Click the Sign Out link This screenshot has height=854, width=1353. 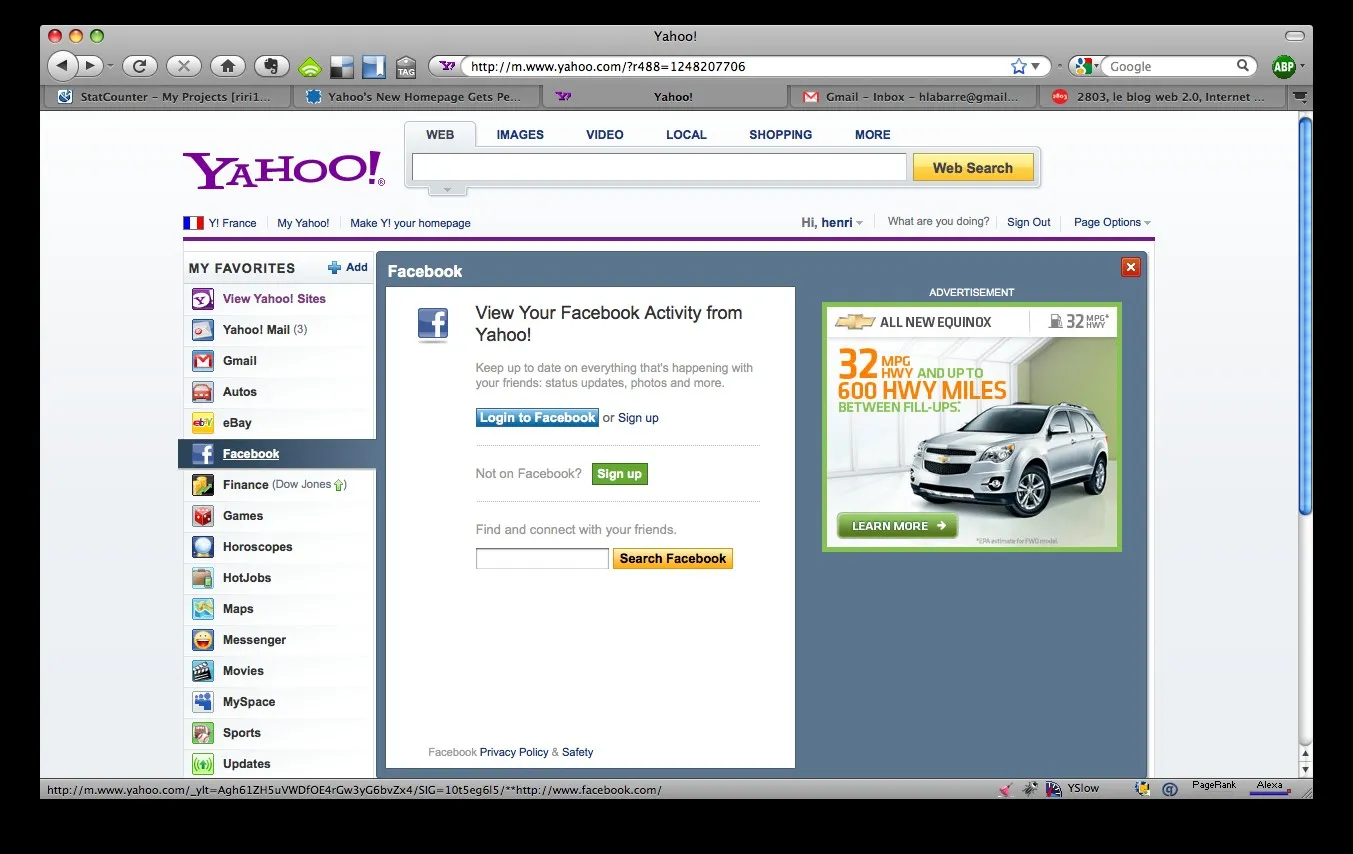1029,222
